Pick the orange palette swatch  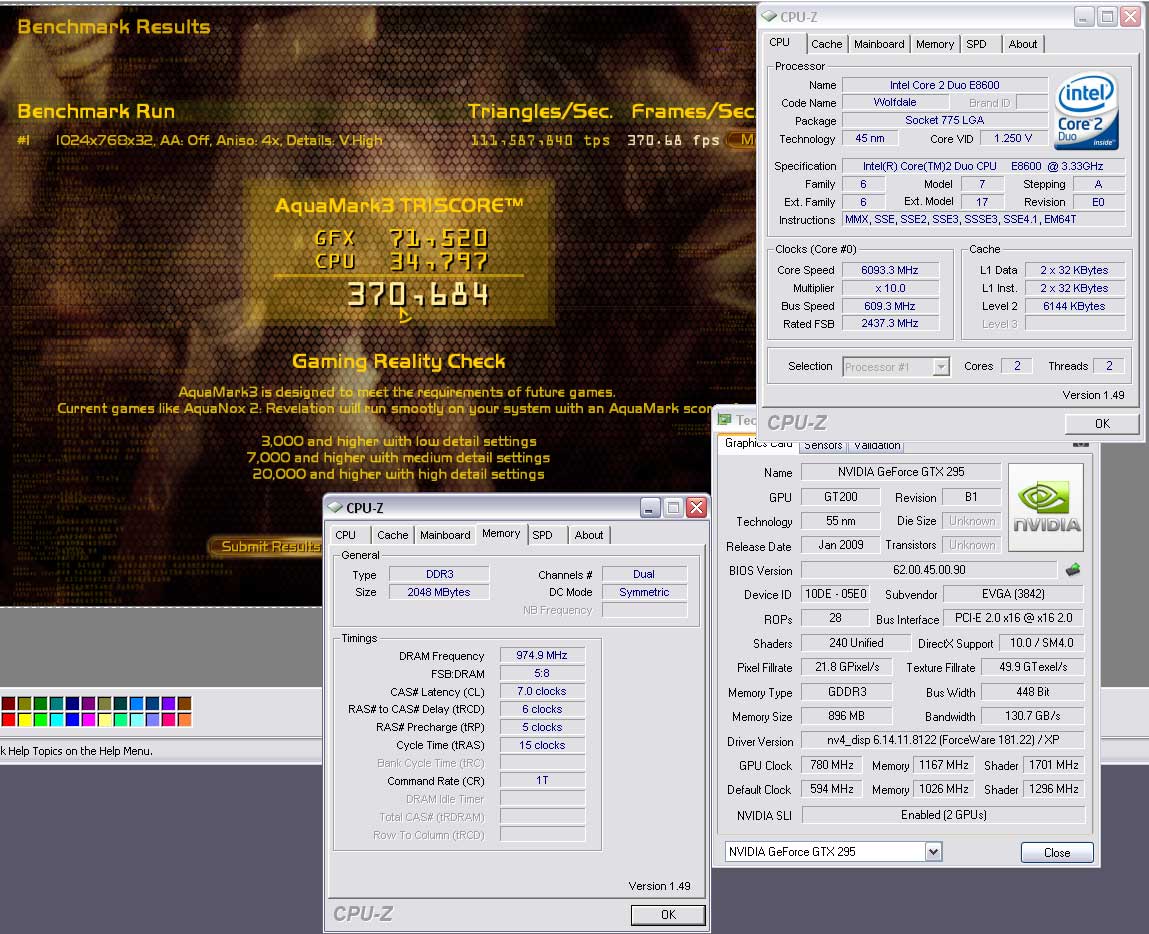[185, 719]
